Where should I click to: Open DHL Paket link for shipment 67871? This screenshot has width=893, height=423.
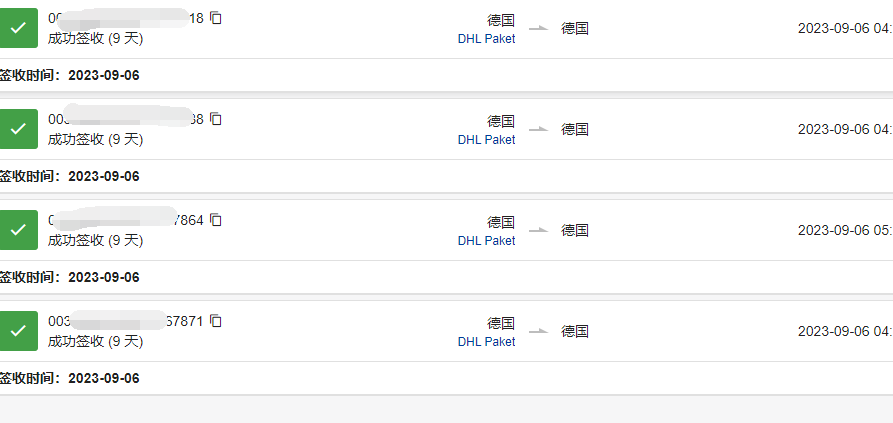pos(486,342)
